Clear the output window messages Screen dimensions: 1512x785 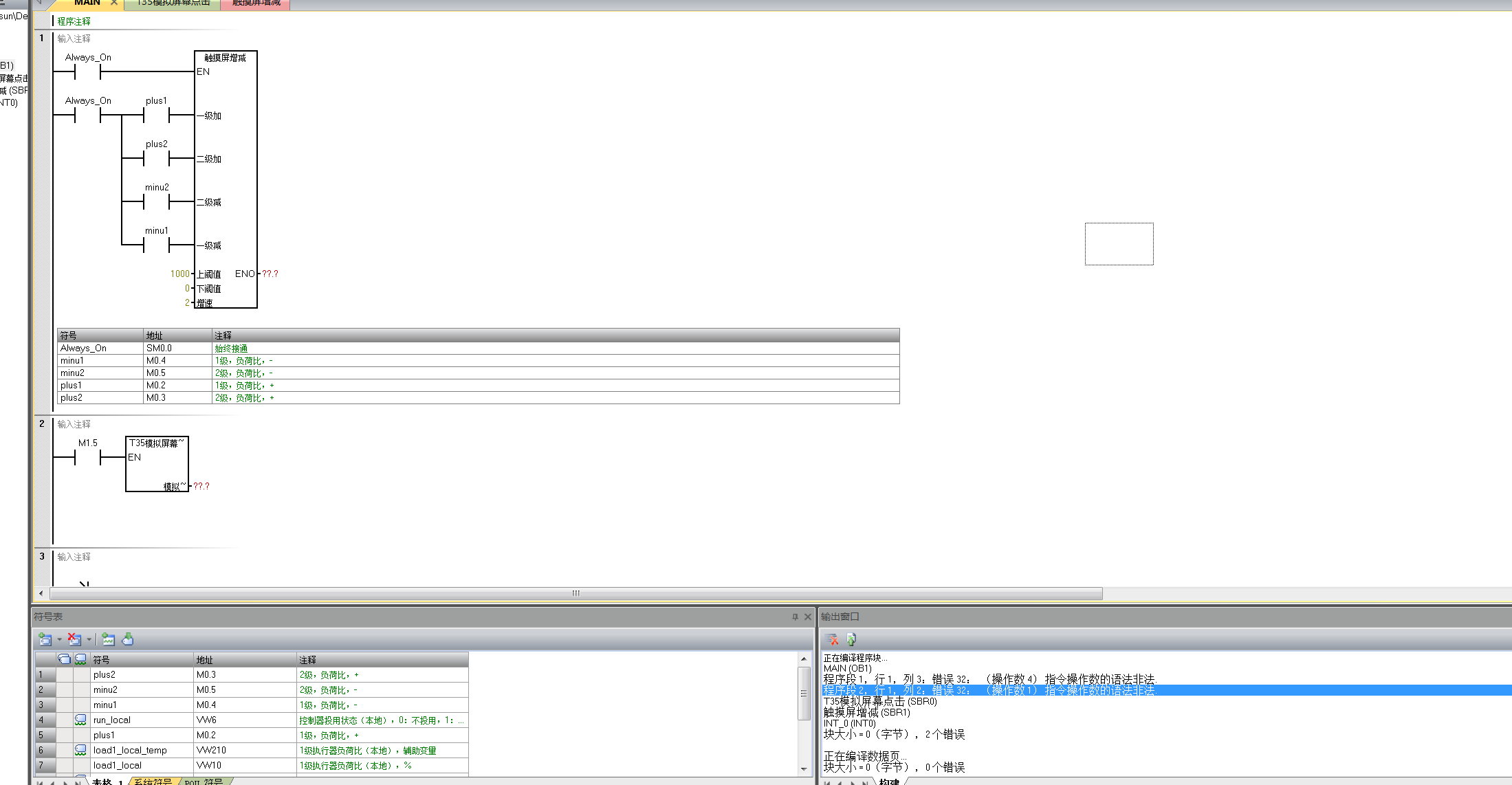832,639
